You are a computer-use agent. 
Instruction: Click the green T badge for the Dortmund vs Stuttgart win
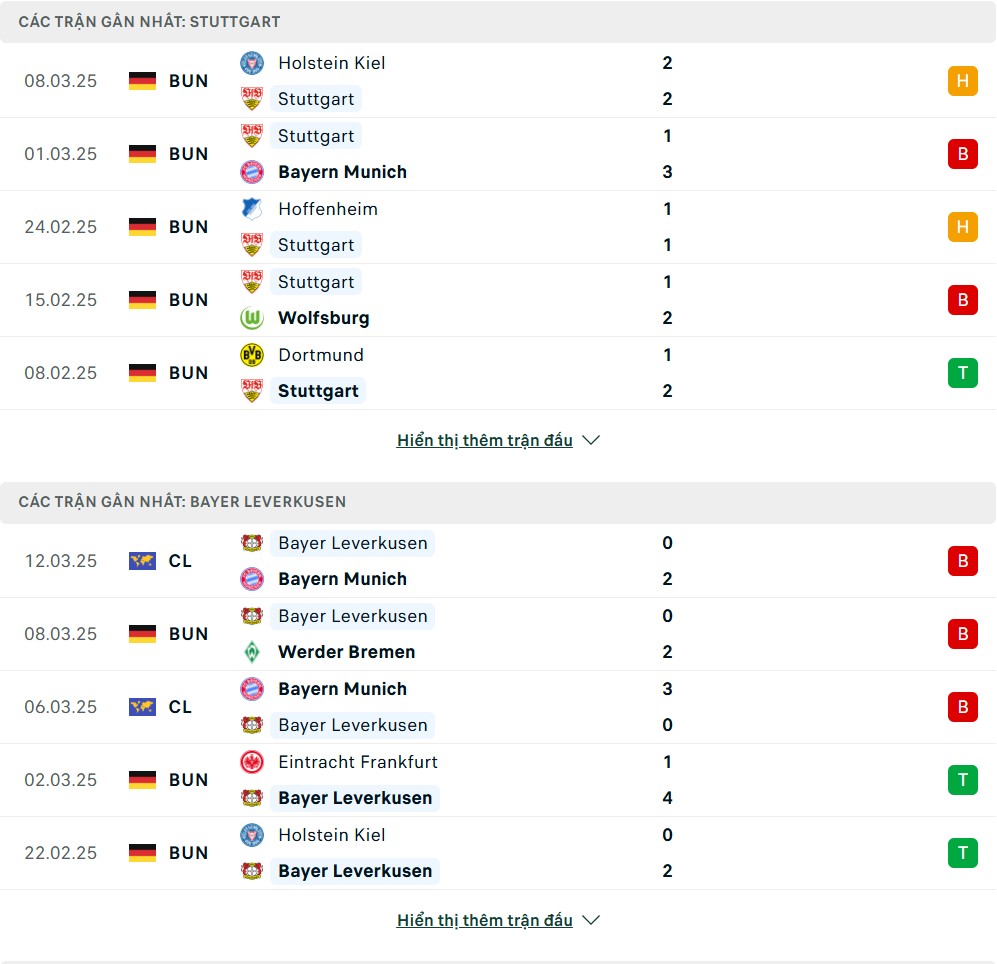(963, 373)
